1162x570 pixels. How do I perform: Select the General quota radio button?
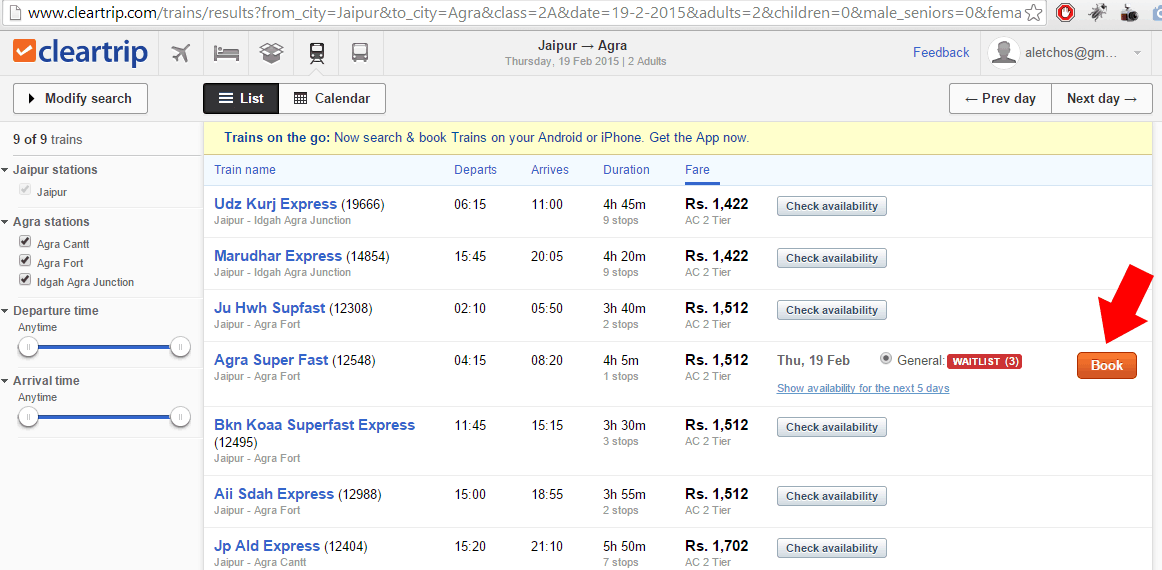(886, 359)
